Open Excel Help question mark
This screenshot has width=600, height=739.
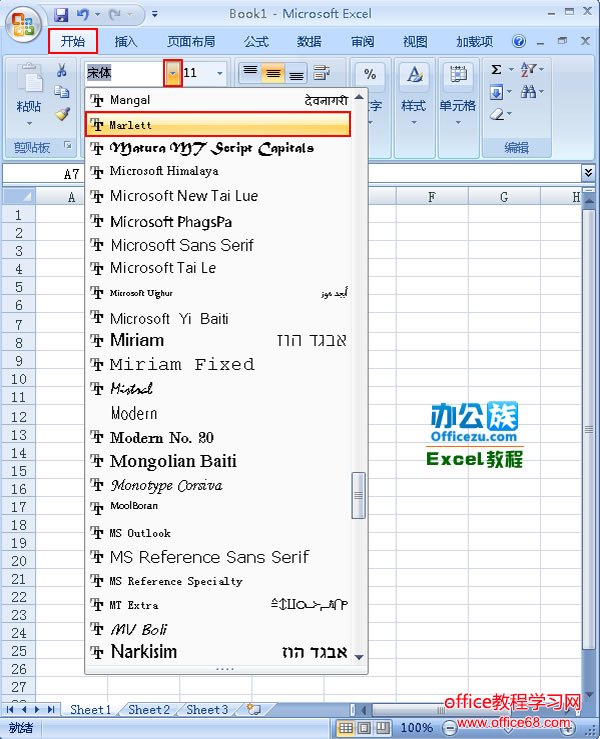point(519,41)
